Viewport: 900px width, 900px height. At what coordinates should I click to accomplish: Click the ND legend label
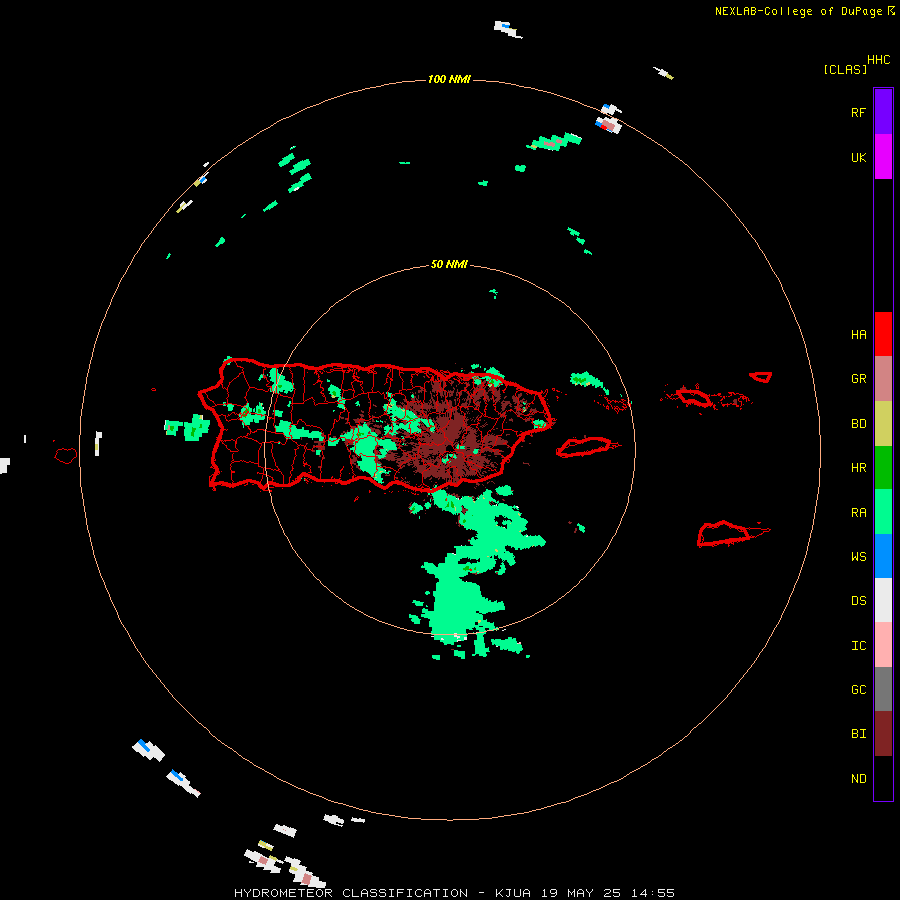point(858,779)
